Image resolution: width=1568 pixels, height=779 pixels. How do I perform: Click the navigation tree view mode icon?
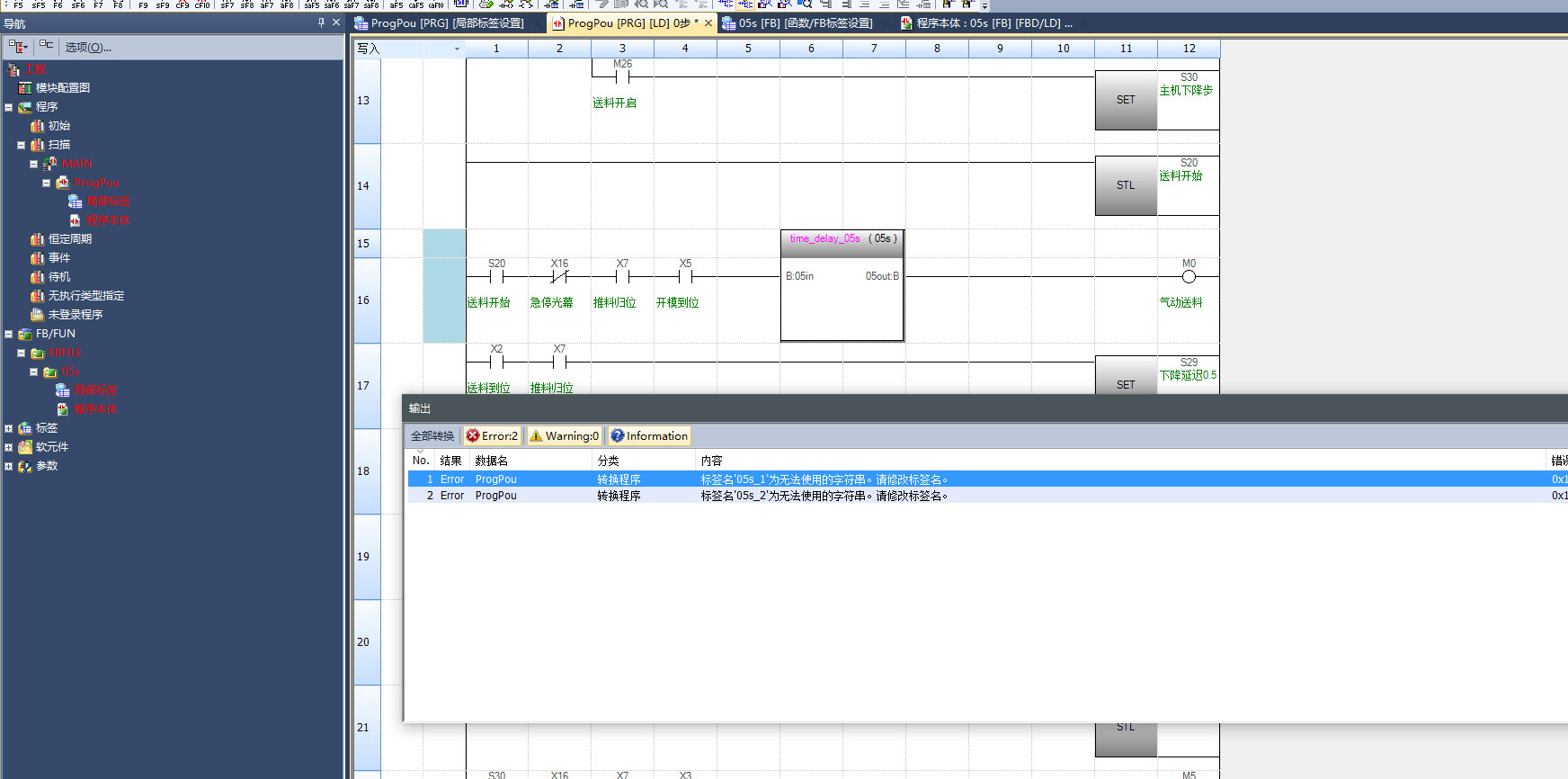[x=17, y=47]
